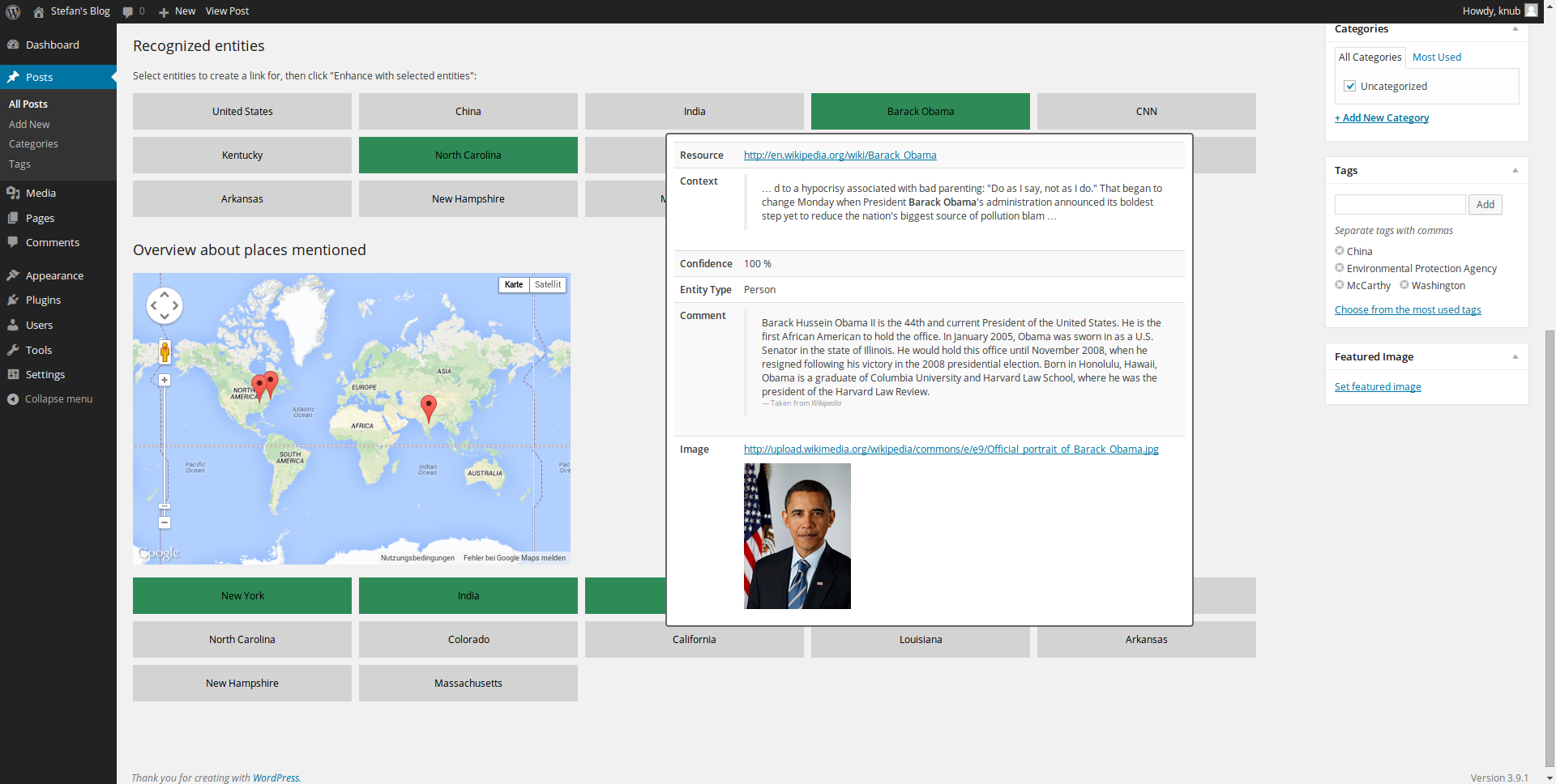Click the map zoom slider handle

(165, 506)
